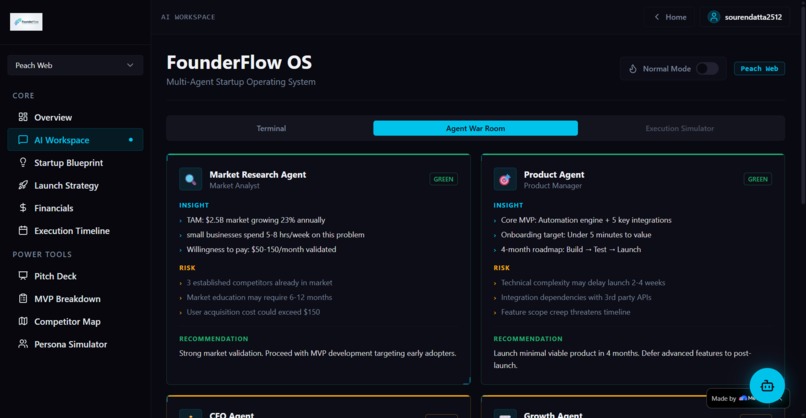Click the AI Workspace chat icon

click(23, 140)
